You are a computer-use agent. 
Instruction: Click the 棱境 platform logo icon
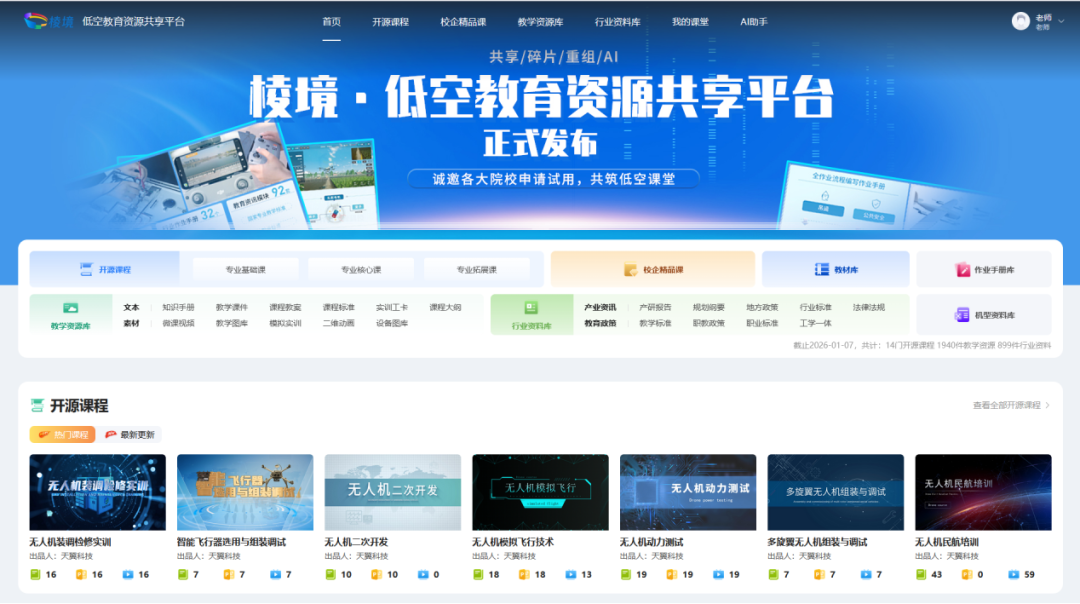36,21
